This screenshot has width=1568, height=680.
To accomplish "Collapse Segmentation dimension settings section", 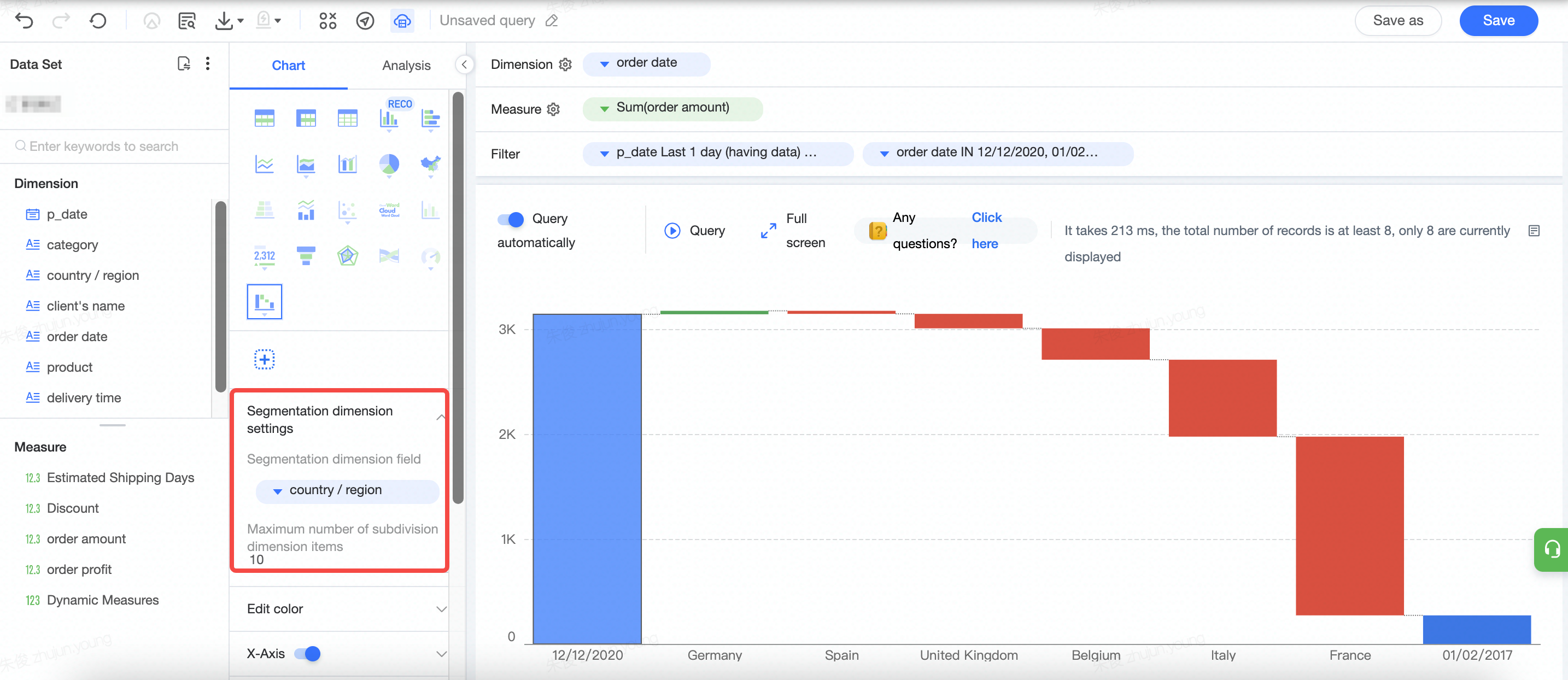I will (x=440, y=418).
